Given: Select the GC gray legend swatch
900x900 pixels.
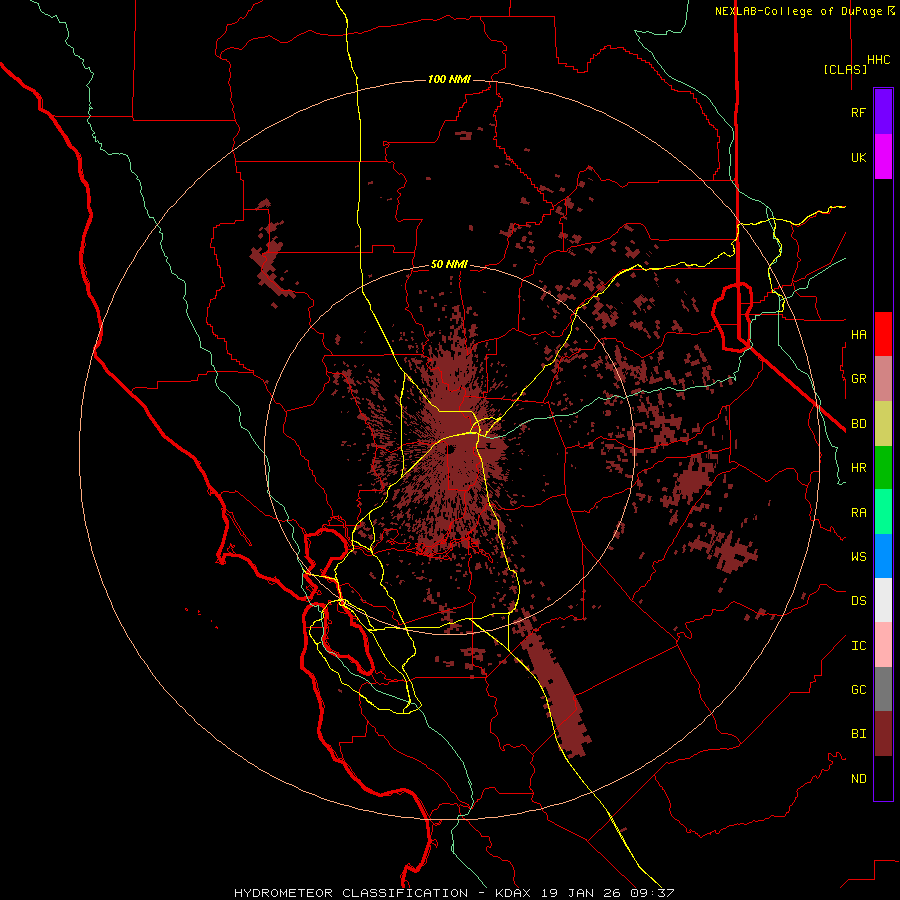Looking at the screenshot, I should pyautogui.click(x=883, y=689).
